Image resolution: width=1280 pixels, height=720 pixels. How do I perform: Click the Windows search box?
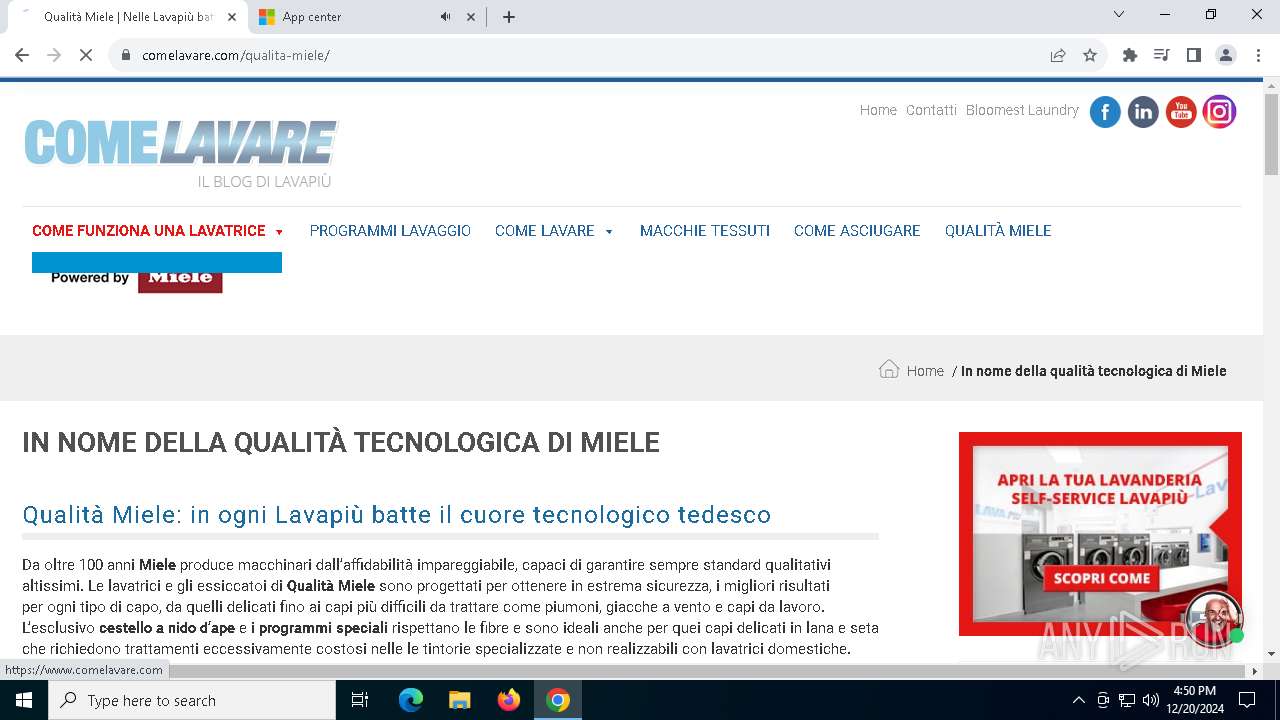click(192, 700)
